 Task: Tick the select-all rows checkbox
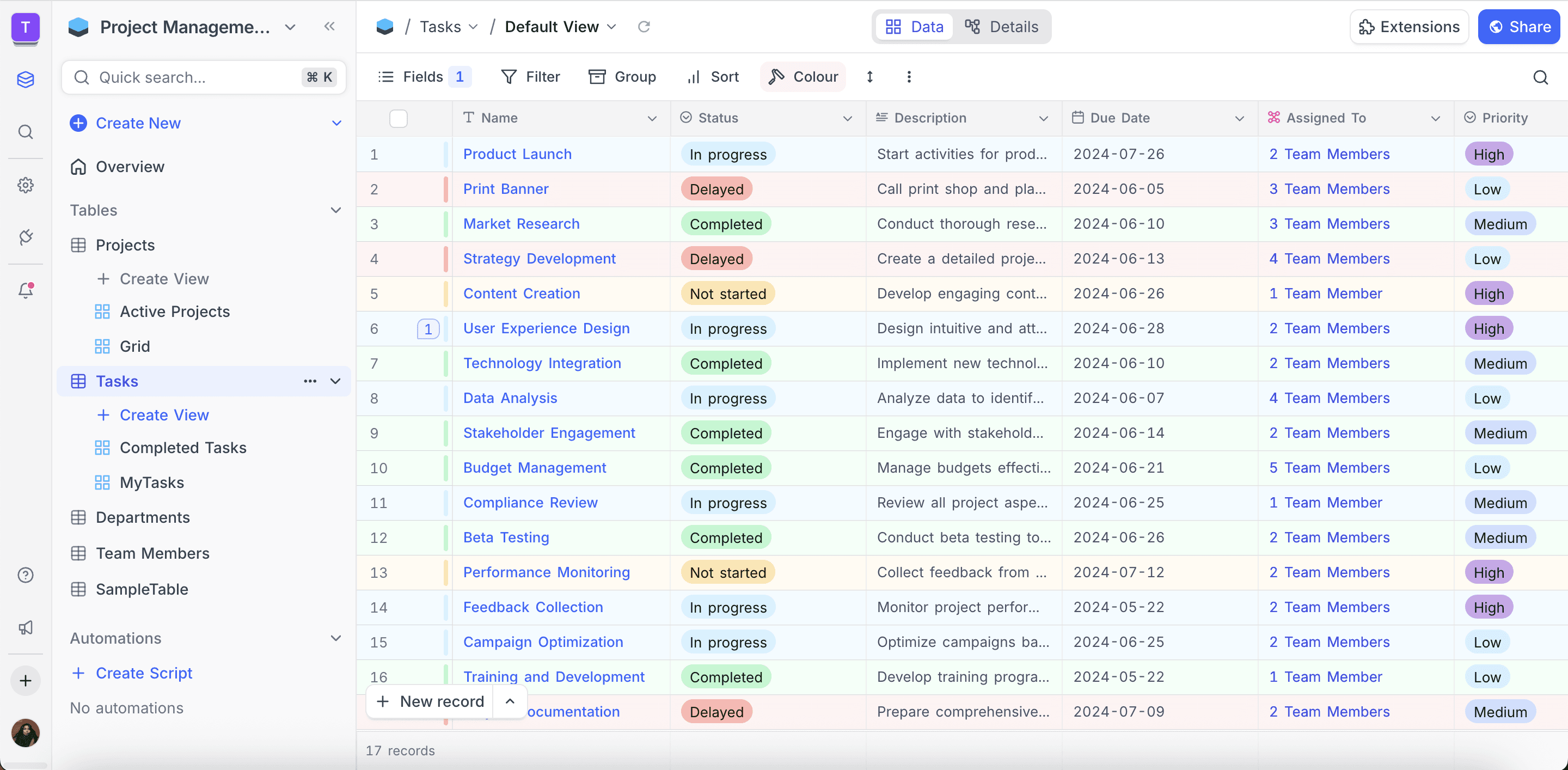pos(398,118)
